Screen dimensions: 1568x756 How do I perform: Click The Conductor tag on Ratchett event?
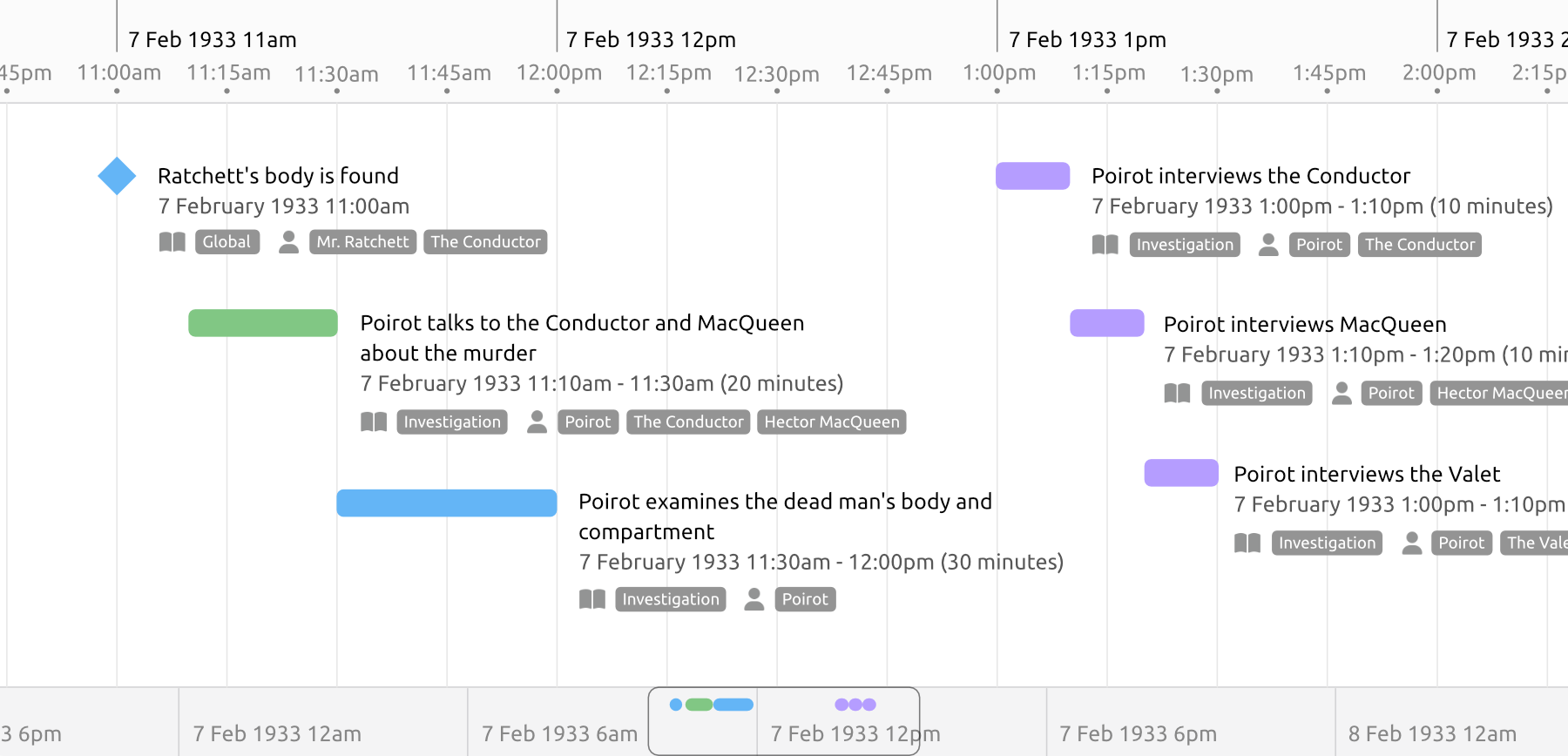pyautogui.click(x=485, y=241)
